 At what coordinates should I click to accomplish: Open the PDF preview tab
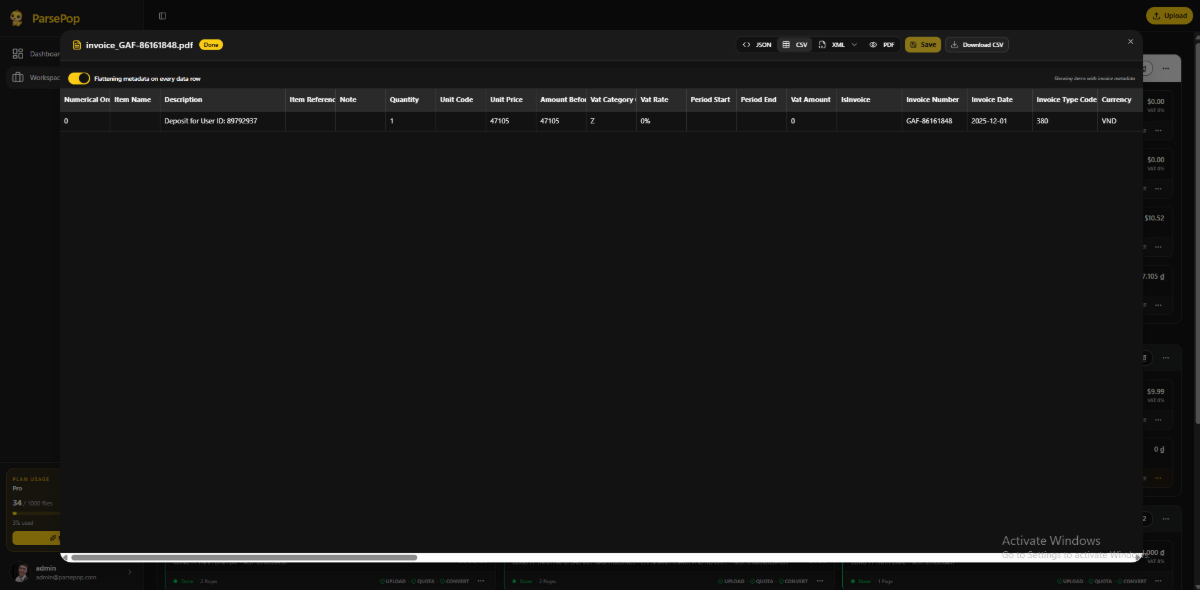pos(882,45)
